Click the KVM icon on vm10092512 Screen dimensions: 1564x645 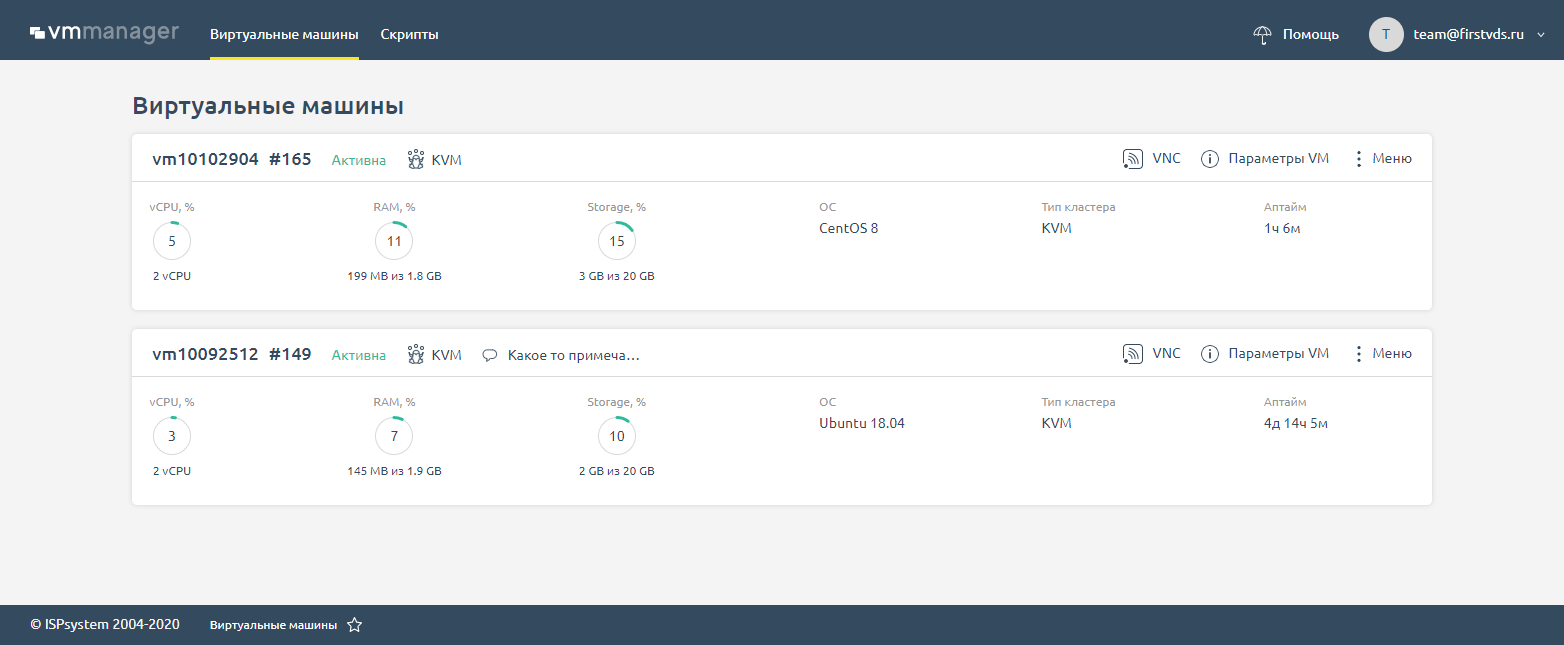click(415, 354)
